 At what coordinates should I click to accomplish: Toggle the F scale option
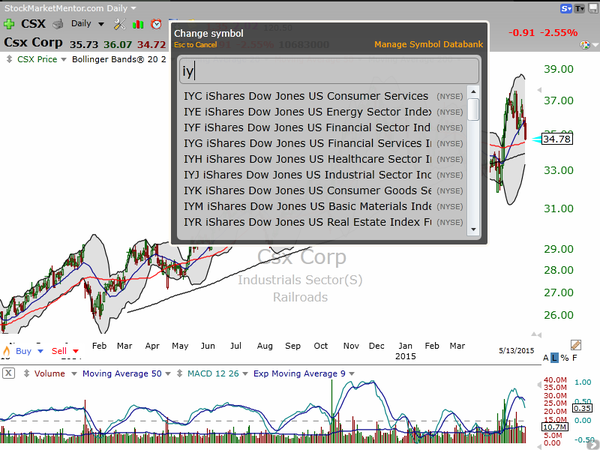tap(575, 358)
